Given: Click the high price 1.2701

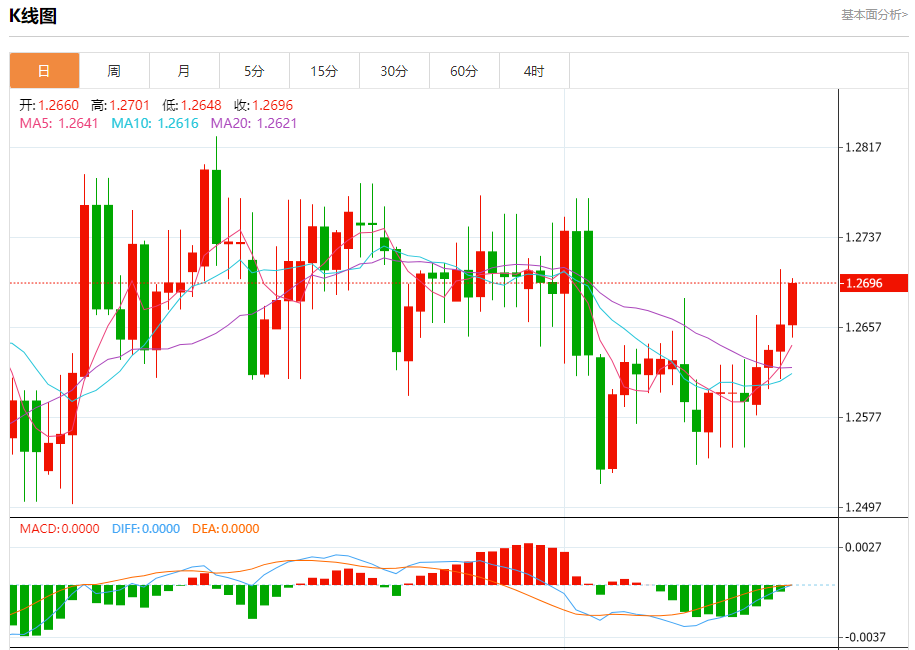Looking at the screenshot, I should [130, 106].
